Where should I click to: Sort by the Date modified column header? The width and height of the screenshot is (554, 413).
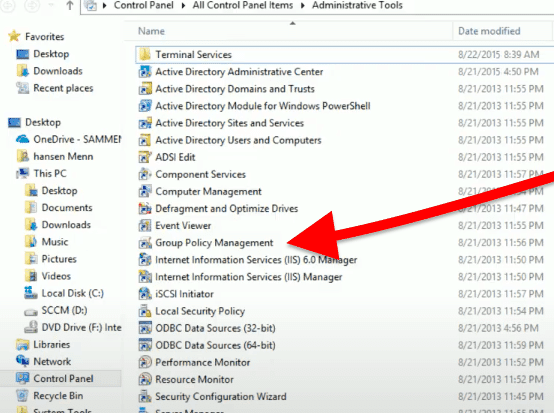click(489, 31)
